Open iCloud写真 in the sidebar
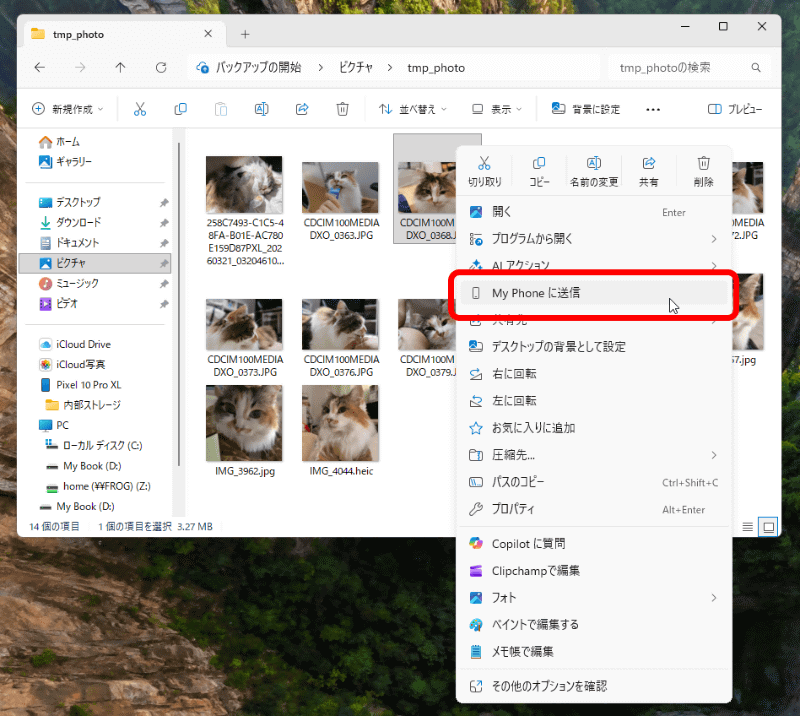This screenshot has height=716, width=800. coord(95,364)
